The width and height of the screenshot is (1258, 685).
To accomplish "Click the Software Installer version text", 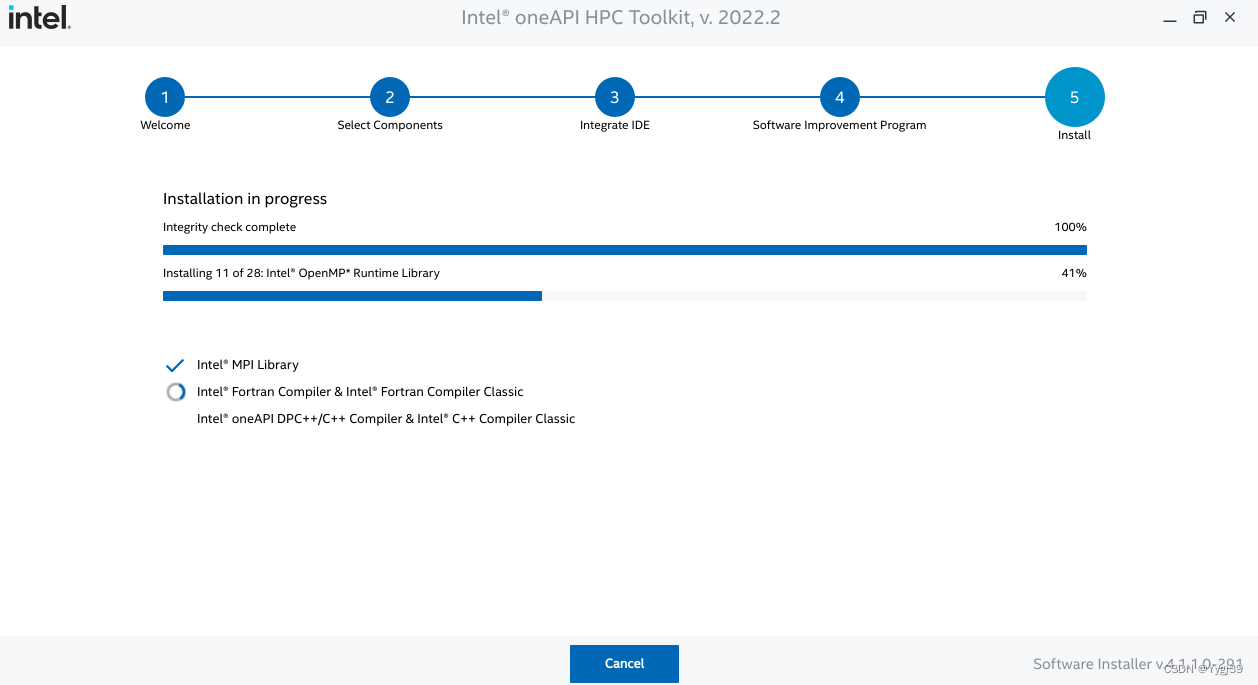I will click(1138, 664).
